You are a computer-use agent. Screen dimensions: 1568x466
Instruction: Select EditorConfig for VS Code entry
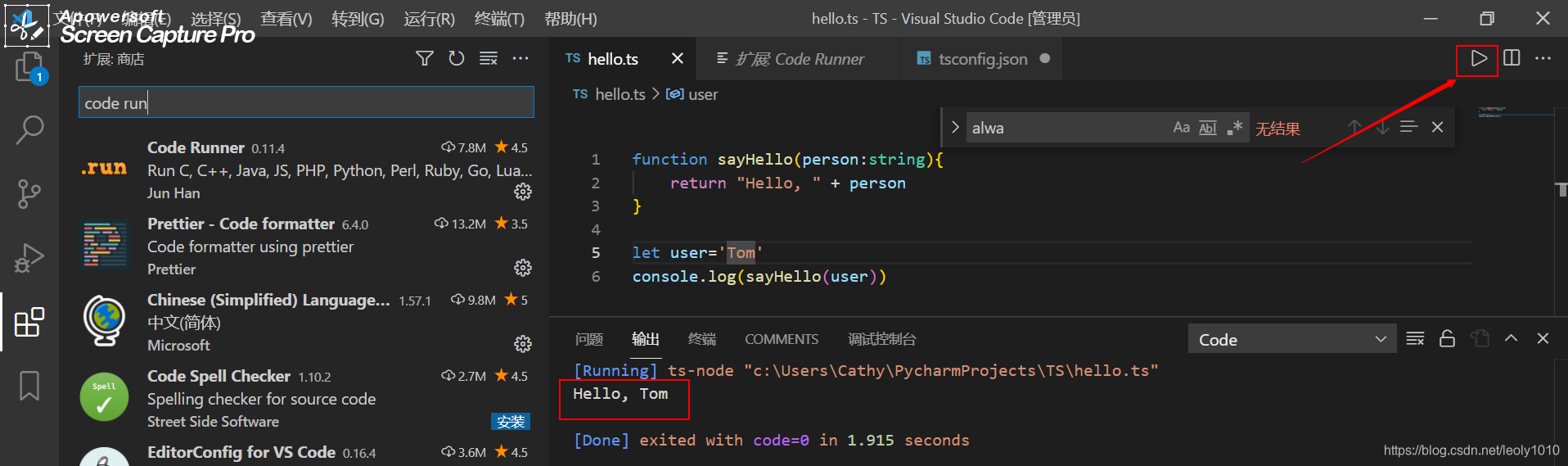306,453
